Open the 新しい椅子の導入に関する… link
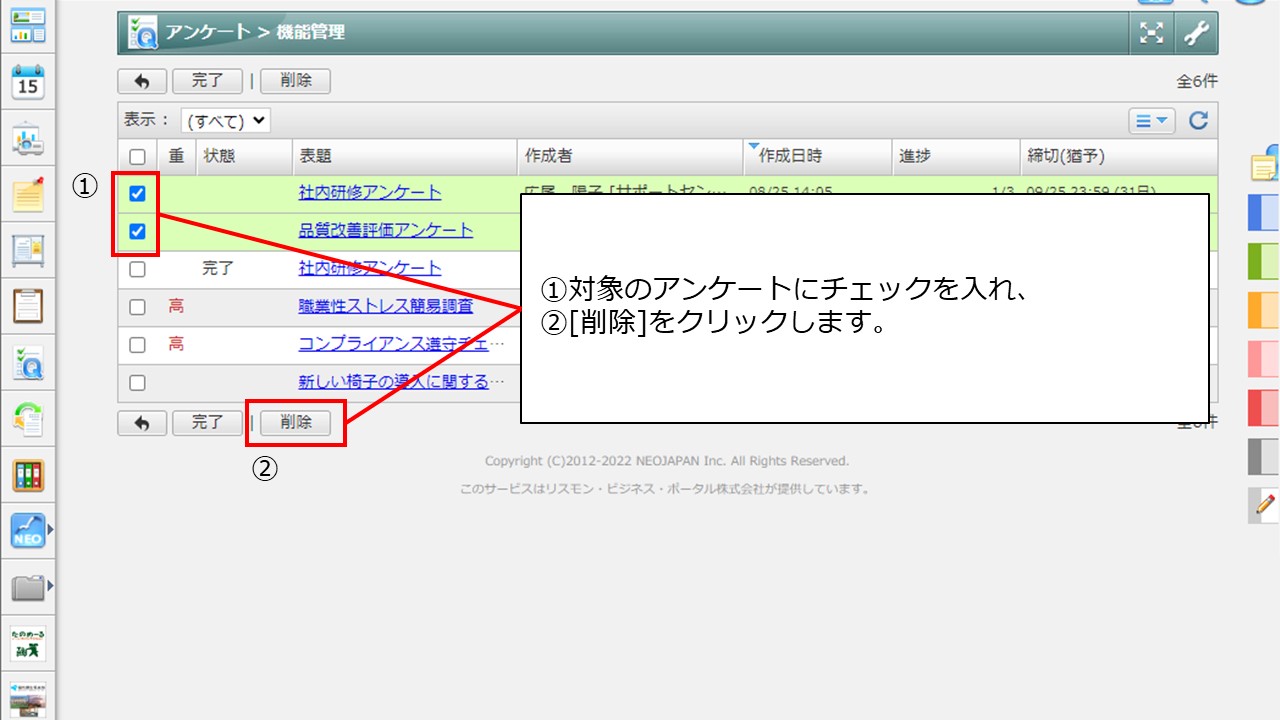This screenshot has height=720, width=1280. point(401,383)
